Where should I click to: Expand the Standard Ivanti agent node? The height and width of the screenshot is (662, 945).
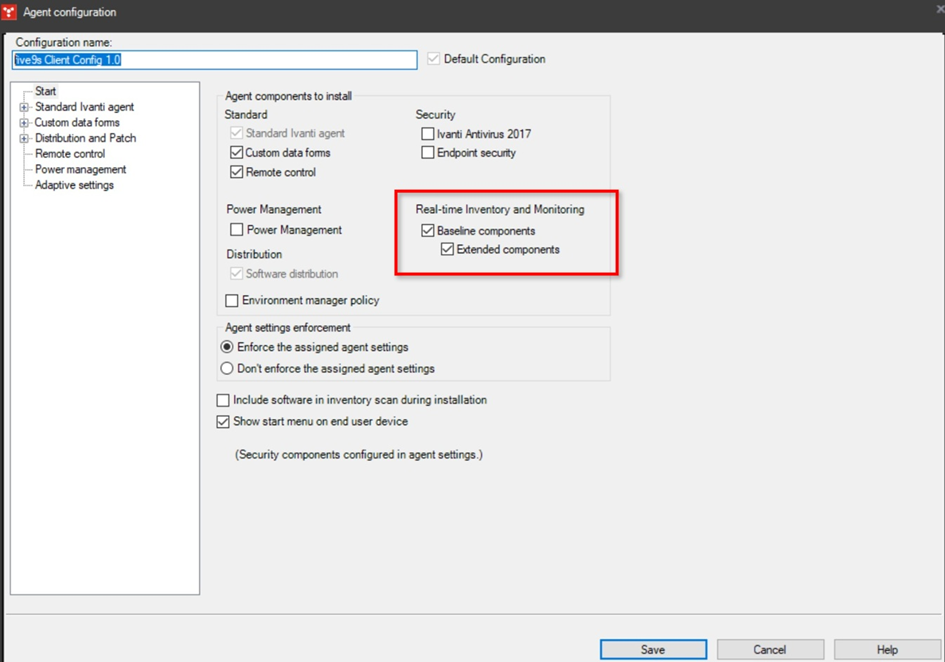[x=24, y=107]
